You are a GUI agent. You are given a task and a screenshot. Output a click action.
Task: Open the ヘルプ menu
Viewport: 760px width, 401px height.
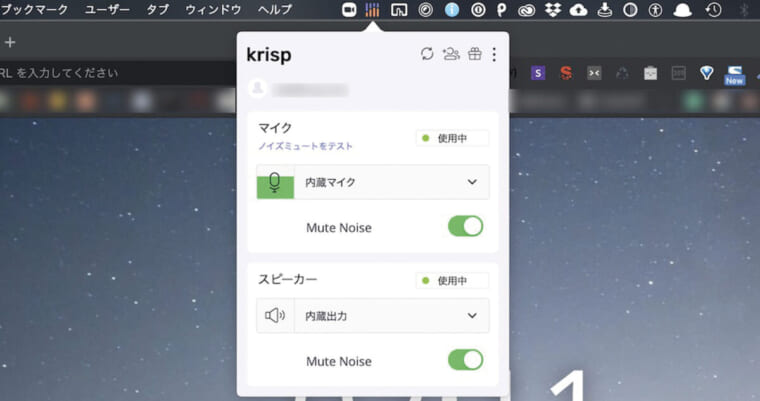(x=275, y=9)
